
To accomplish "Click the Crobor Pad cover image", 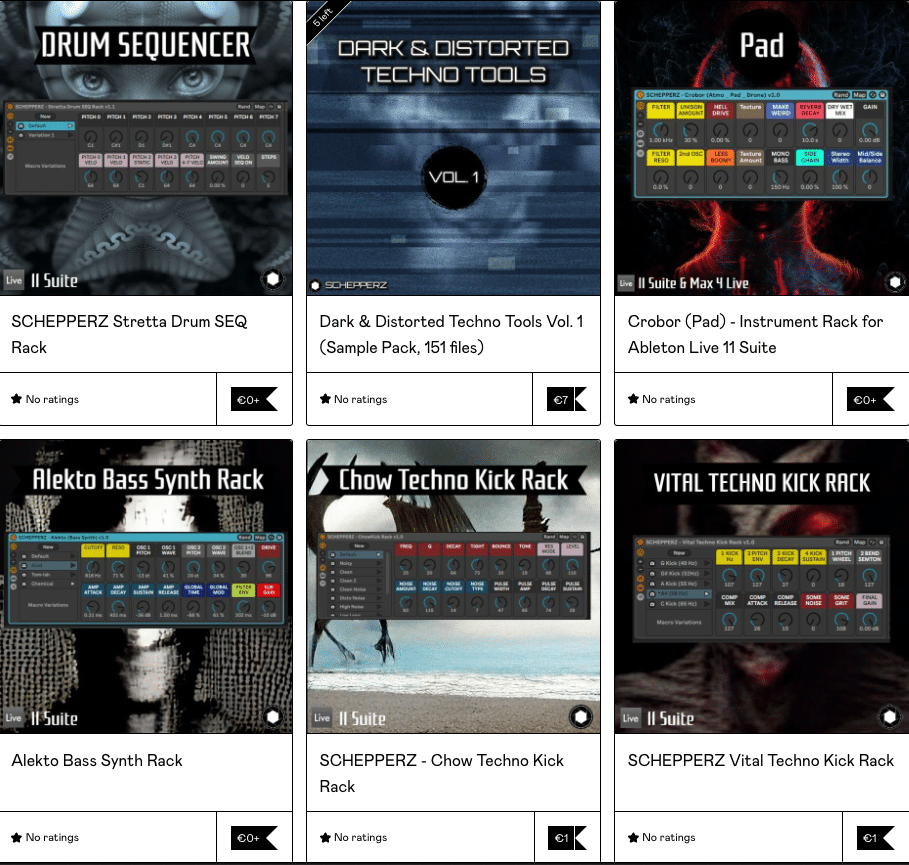I will point(762,148).
